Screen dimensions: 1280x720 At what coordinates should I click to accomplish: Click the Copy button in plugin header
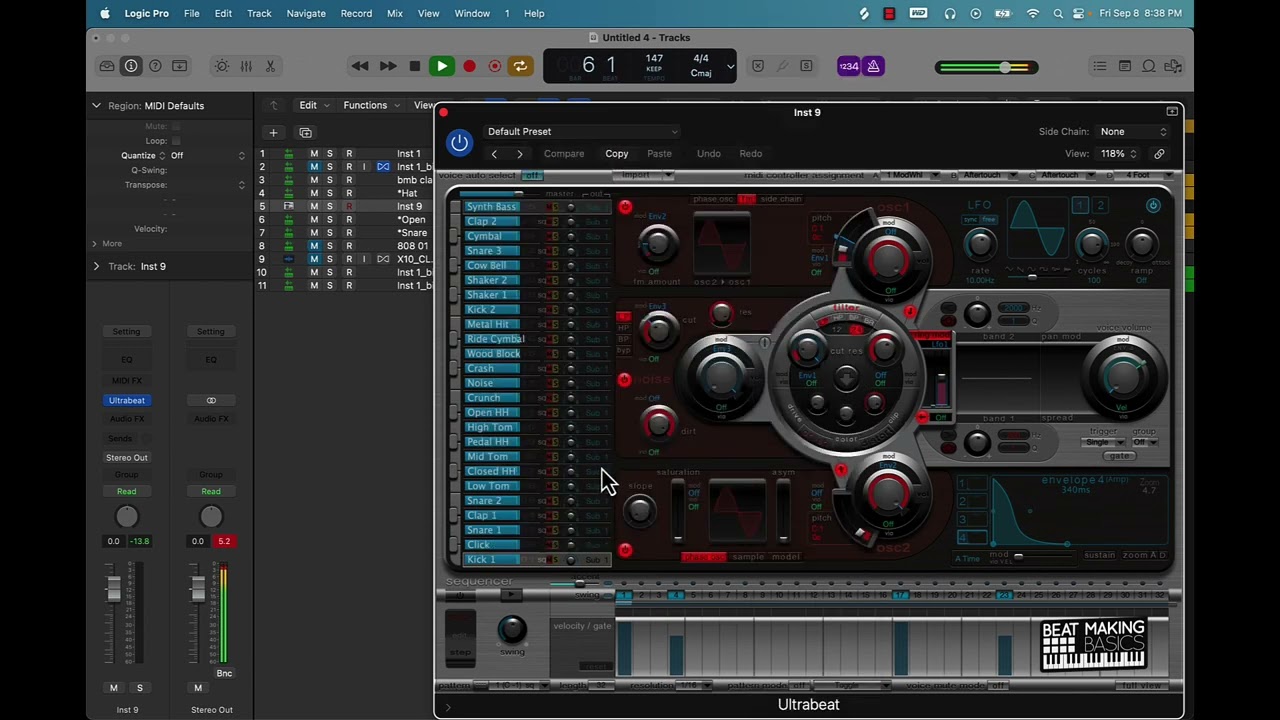(x=617, y=154)
